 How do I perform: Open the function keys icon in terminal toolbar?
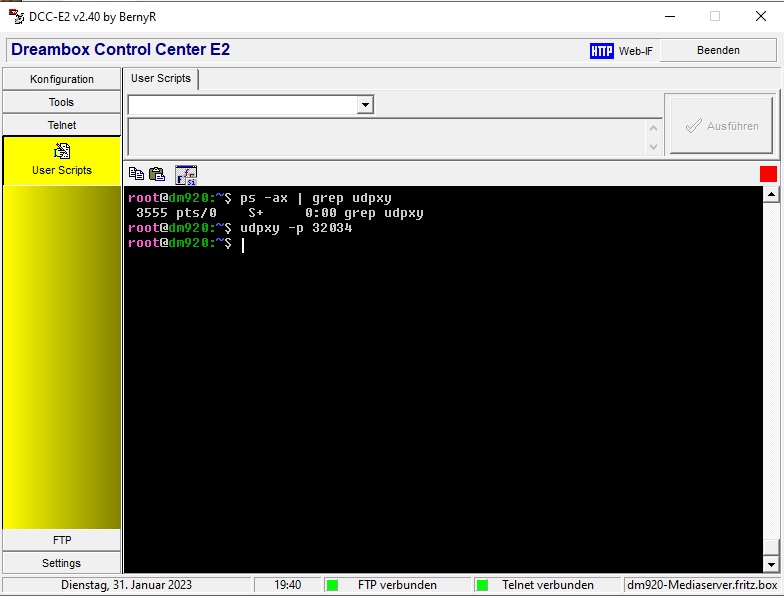click(x=186, y=175)
